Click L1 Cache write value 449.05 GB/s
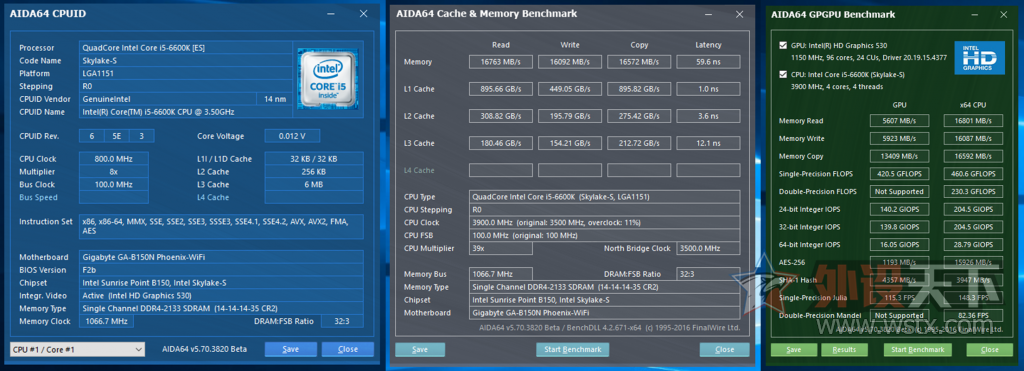This screenshot has height=371, width=1024. 570,89
